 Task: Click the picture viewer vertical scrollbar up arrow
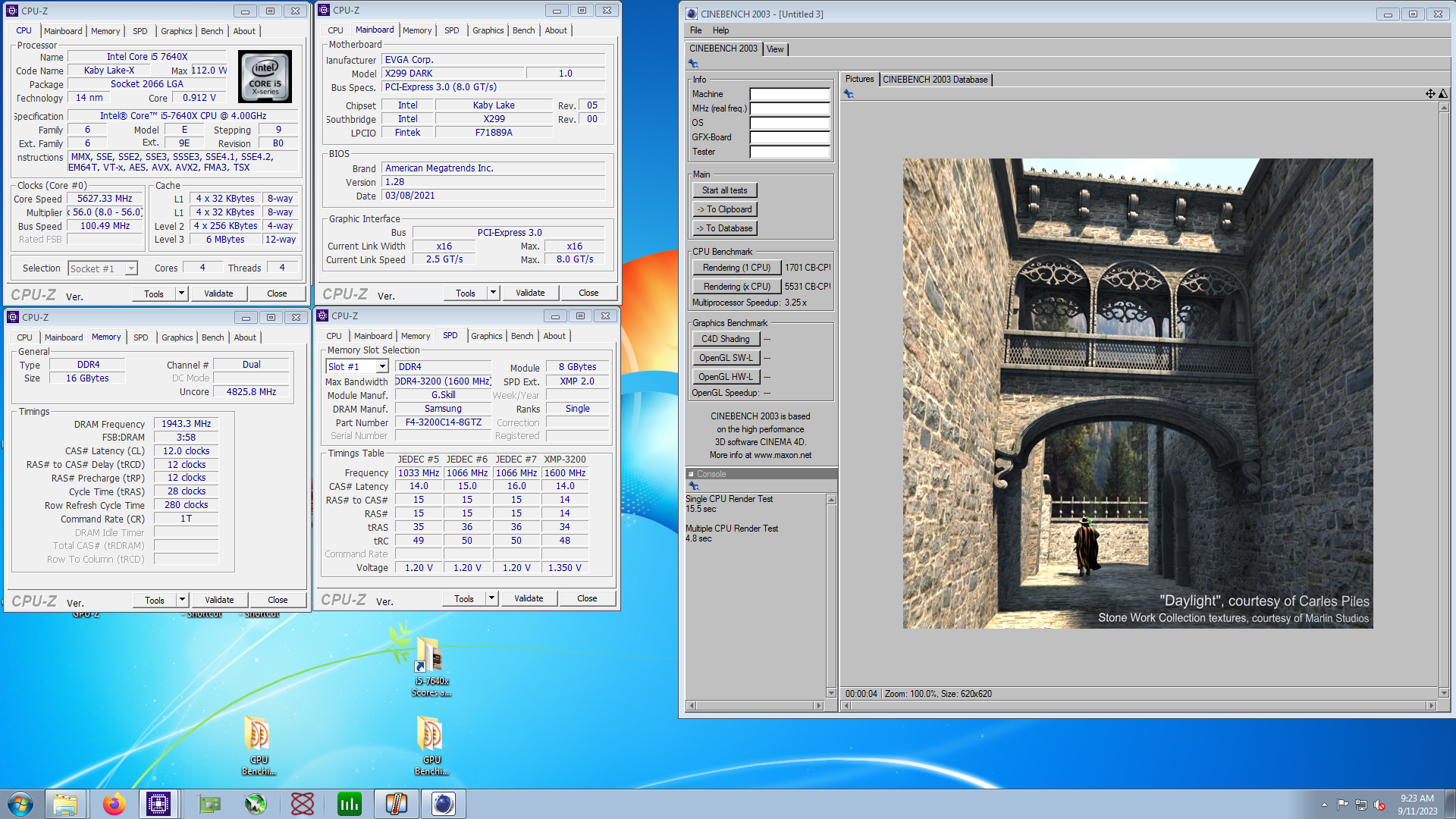click(x=1444, y=108)
